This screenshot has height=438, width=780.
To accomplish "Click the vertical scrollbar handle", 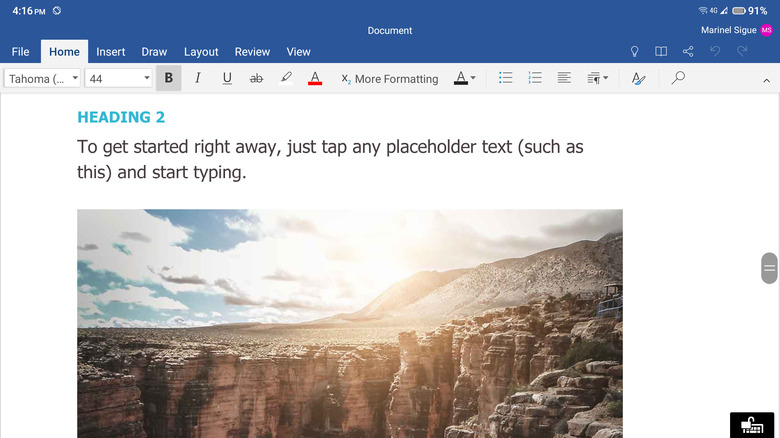I will (x=769, y=268).
